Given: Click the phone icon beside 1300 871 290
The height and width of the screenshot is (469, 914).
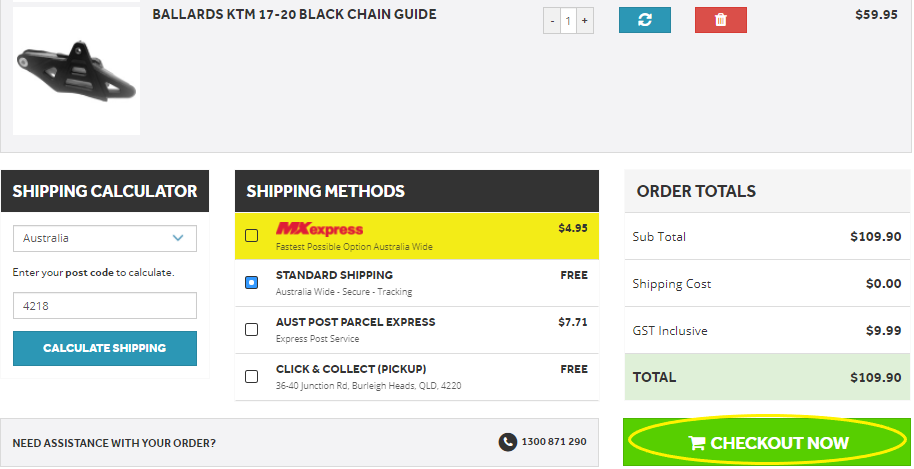Looking at the screenshot, I should click(x=508, y=442).
